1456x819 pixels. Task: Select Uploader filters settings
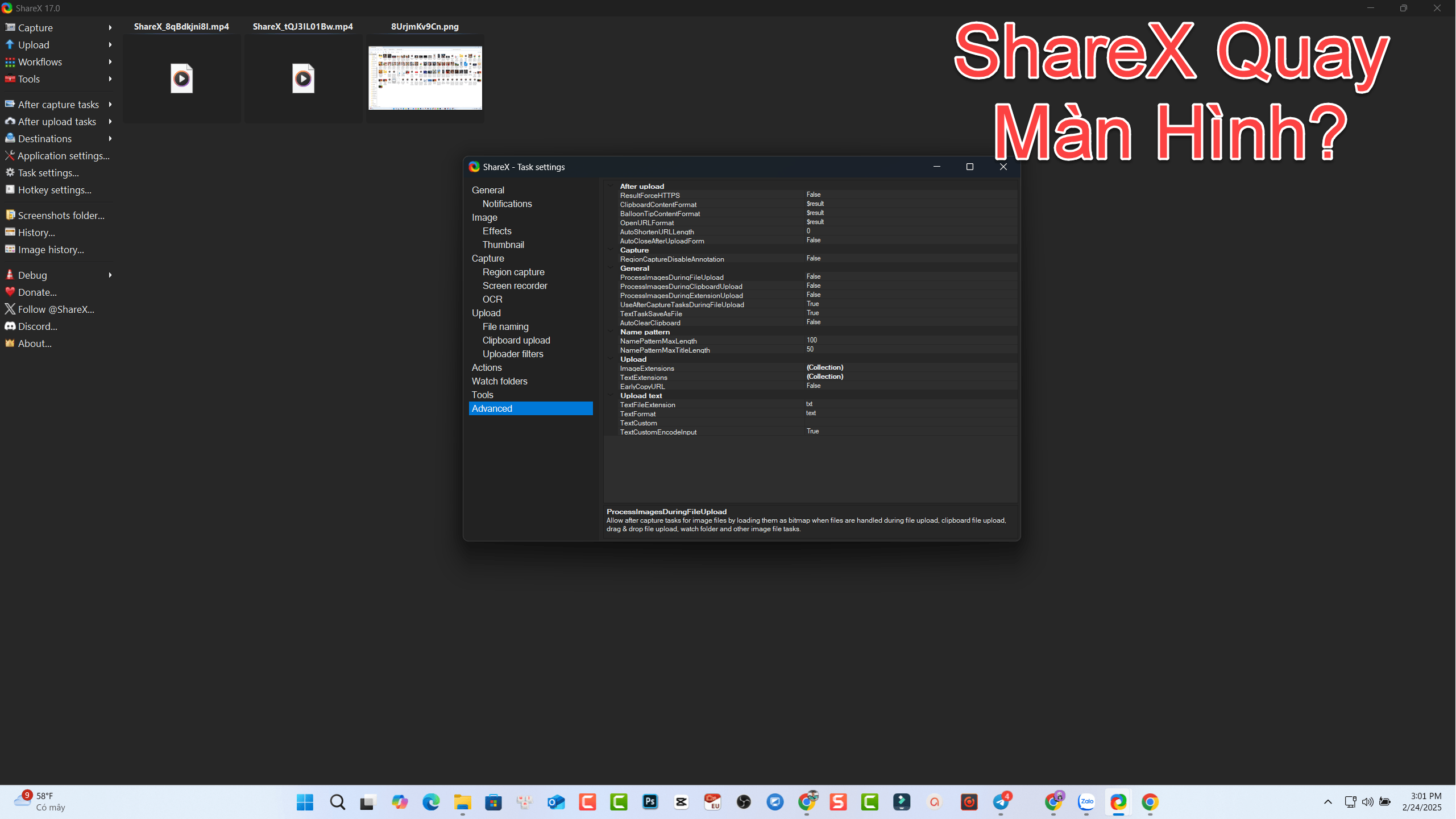(x=513, y=354)
